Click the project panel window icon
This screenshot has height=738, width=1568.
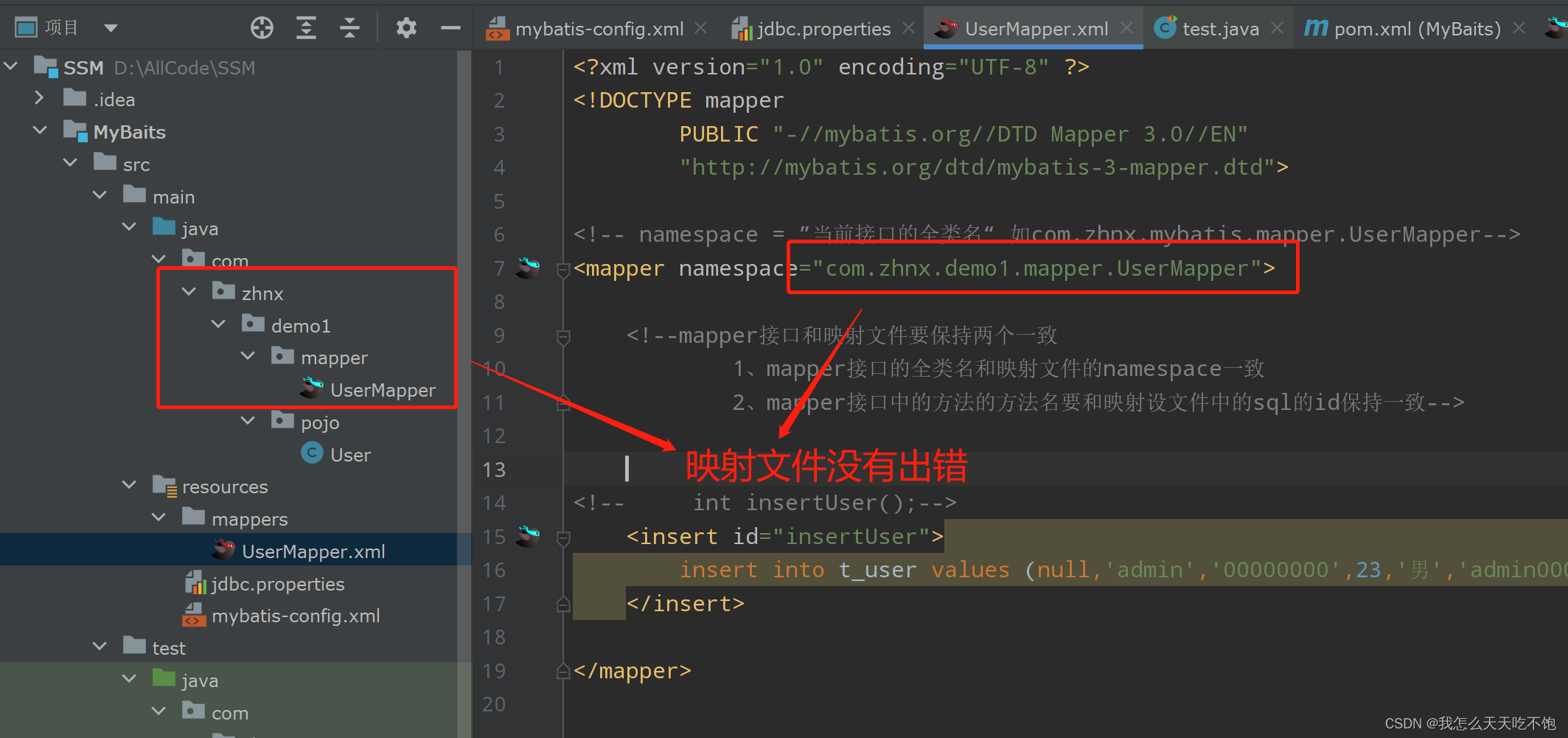tap(26, 28)
